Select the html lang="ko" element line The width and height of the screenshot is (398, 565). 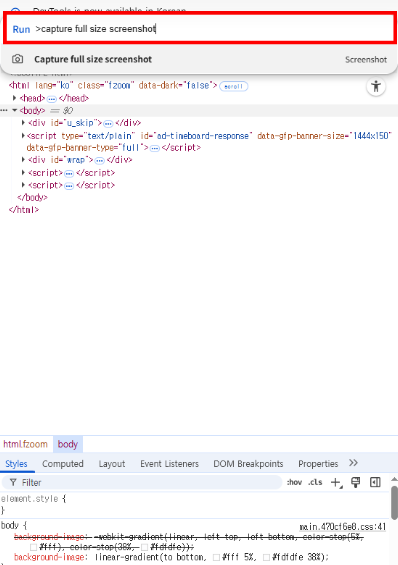(x=113, y=86)
